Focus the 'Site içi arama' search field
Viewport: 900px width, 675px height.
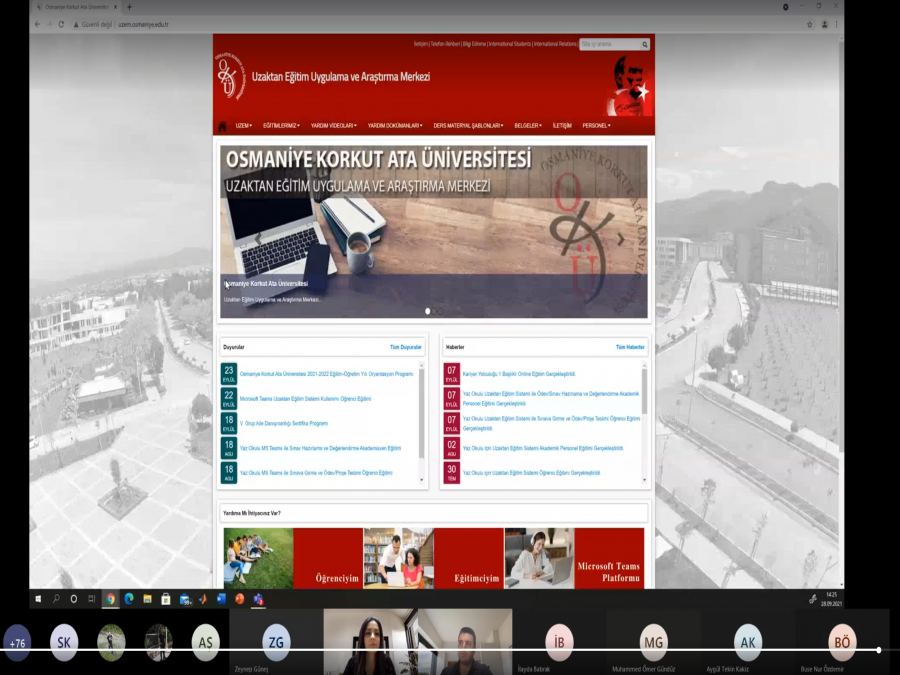[610, 44]
